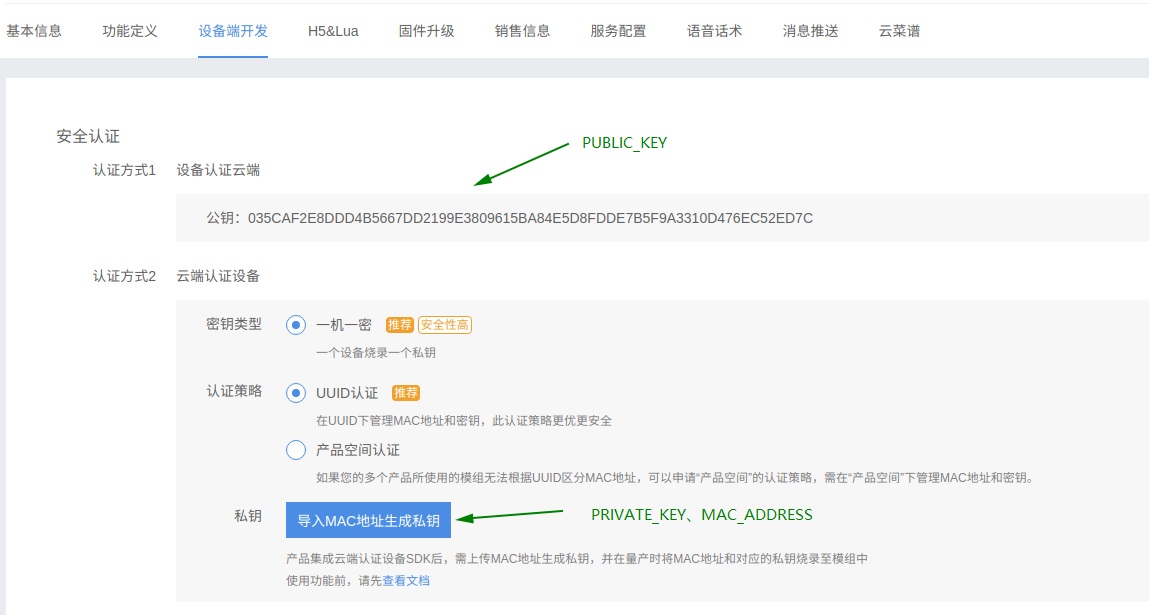
Task: Click the 认证策略 label
Action: point(234,391)
